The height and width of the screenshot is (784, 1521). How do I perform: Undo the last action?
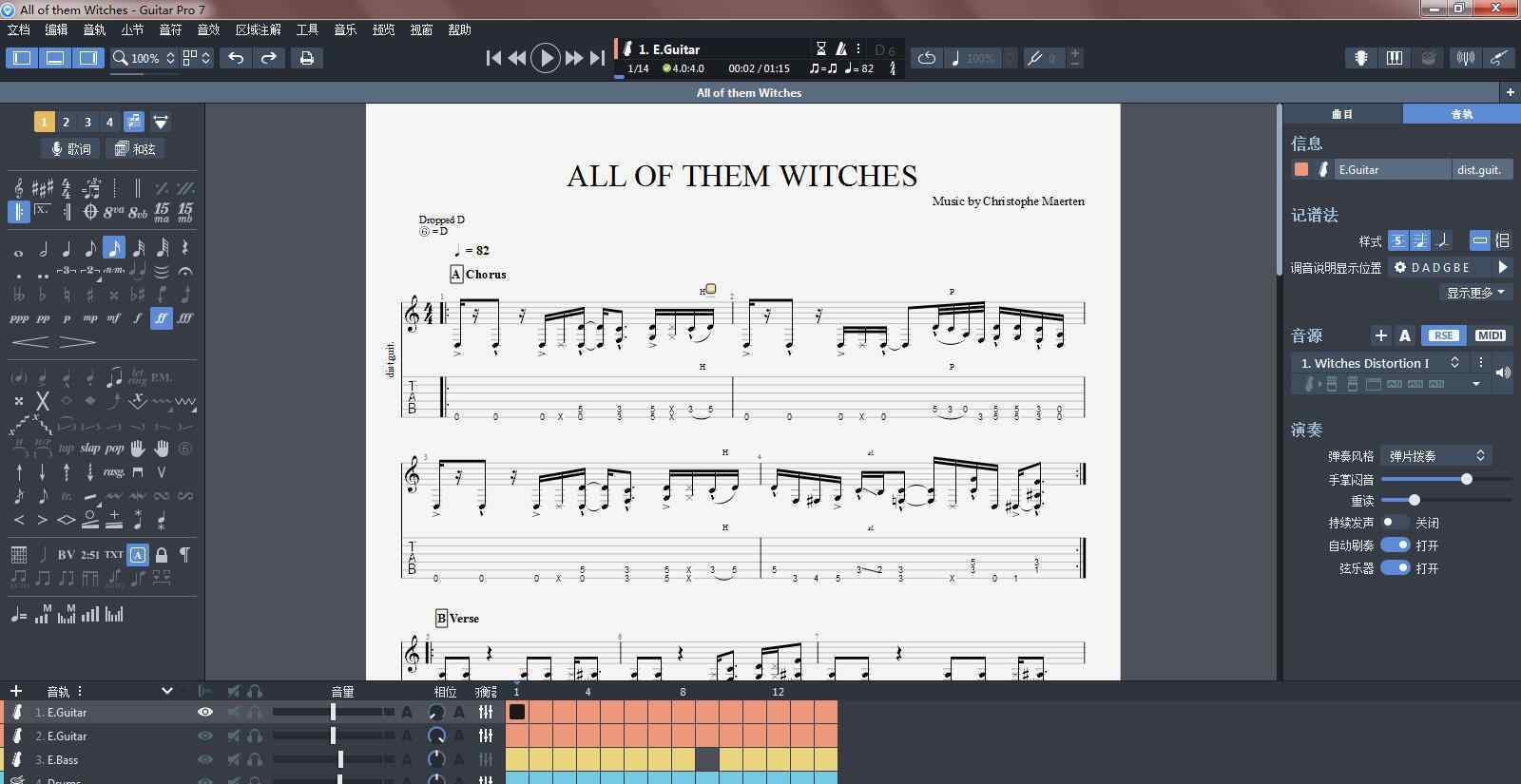coord(236,58)
